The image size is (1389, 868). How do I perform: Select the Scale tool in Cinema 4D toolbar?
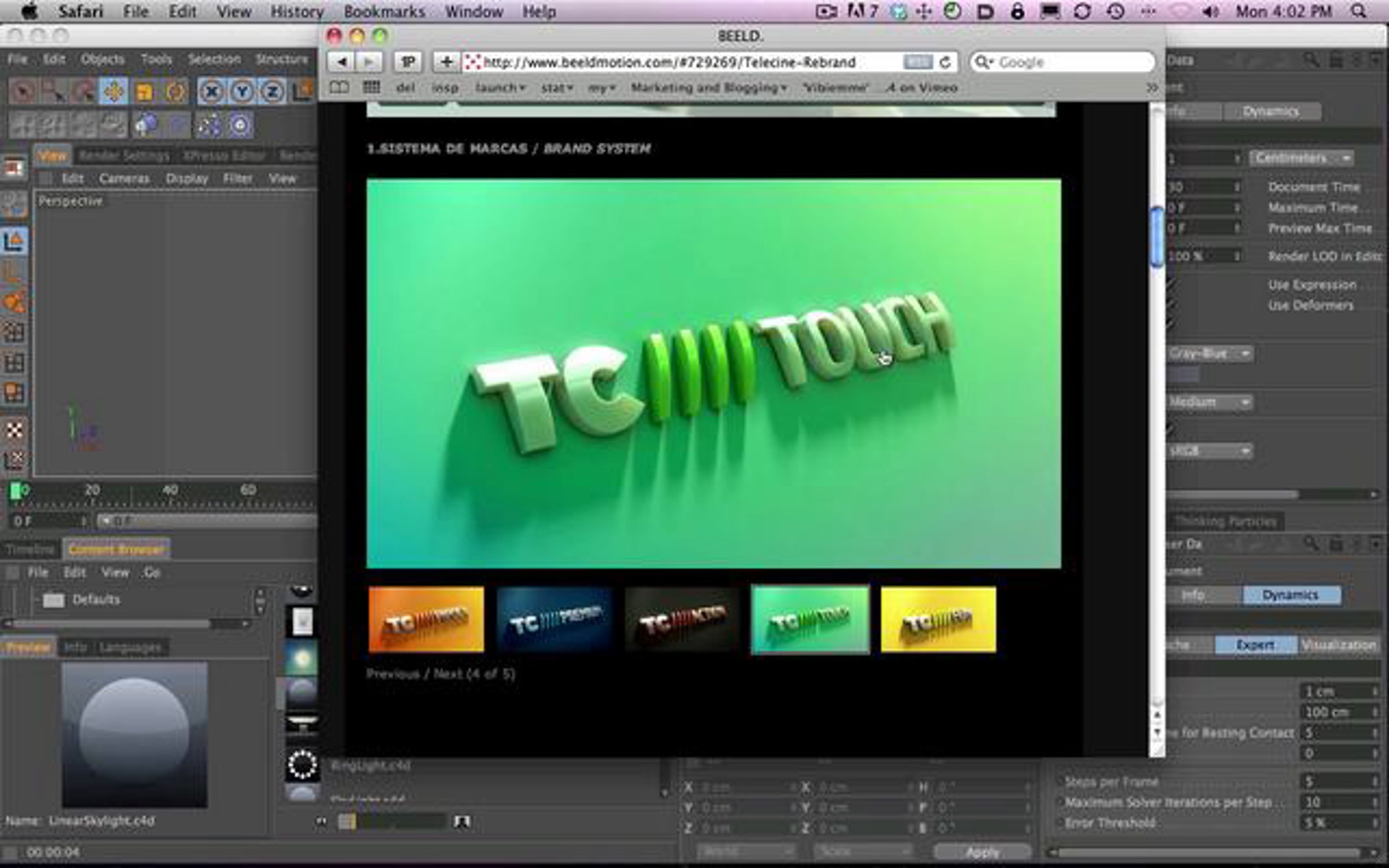coord(144,91)
